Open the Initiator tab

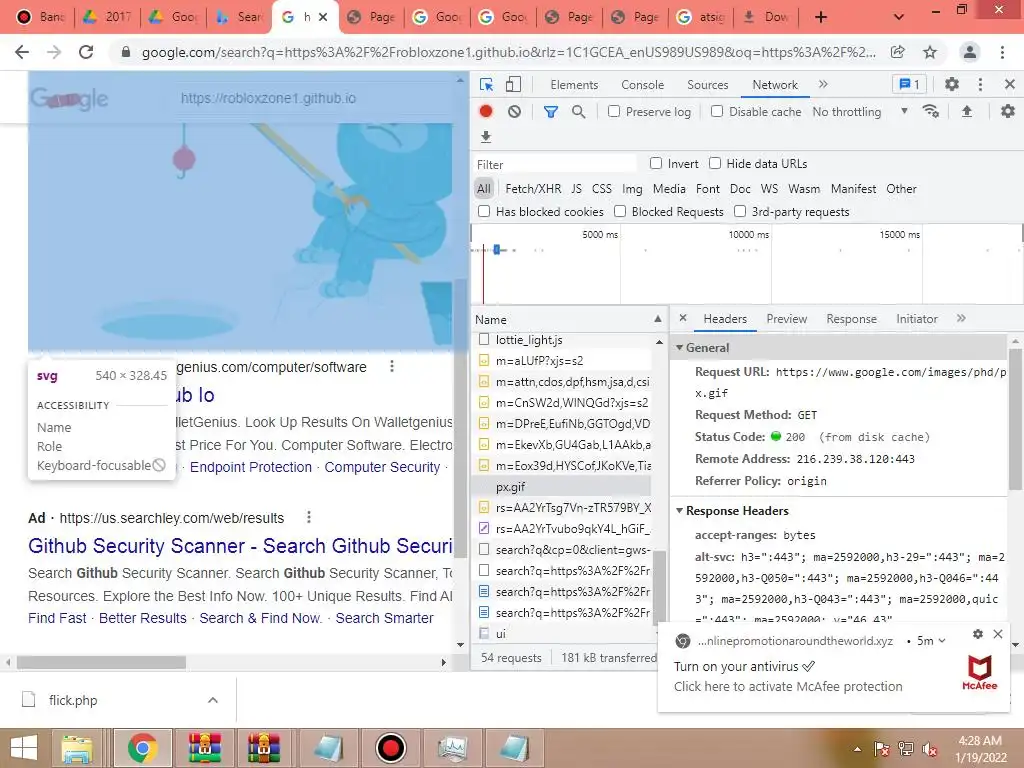[x=916, y=318]
